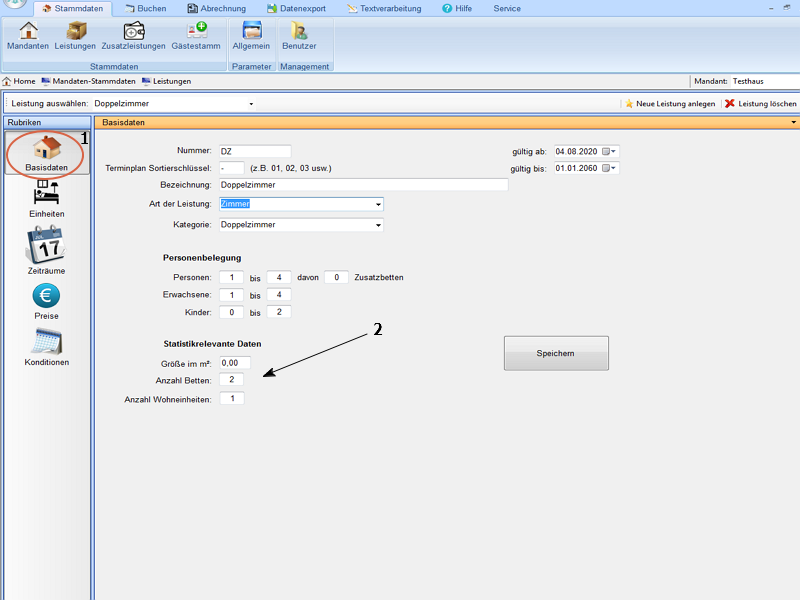
Task: Open Benutzer management icon
Action: tap(298, 35)
